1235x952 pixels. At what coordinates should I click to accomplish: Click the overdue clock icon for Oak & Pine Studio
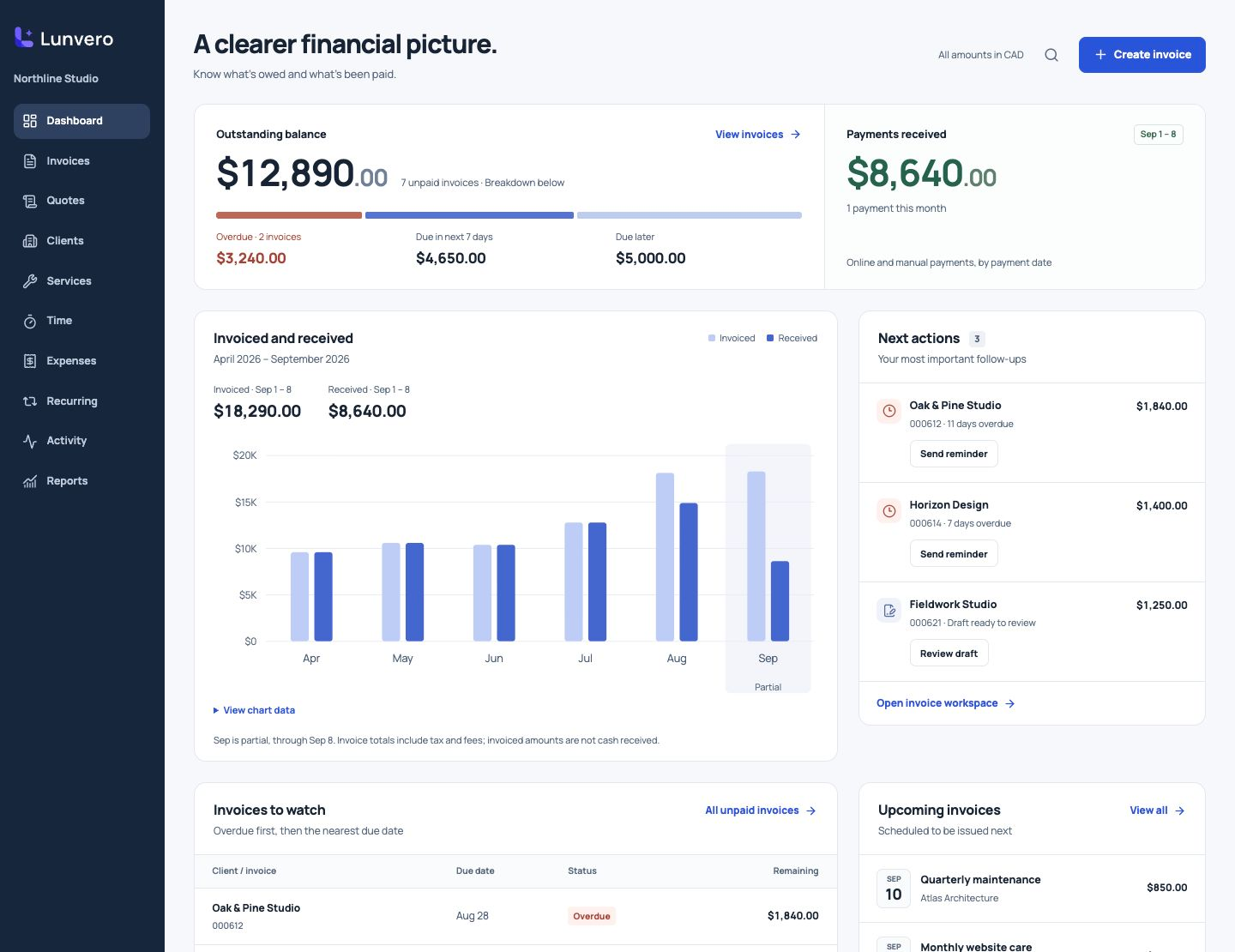tap(889, 411)
